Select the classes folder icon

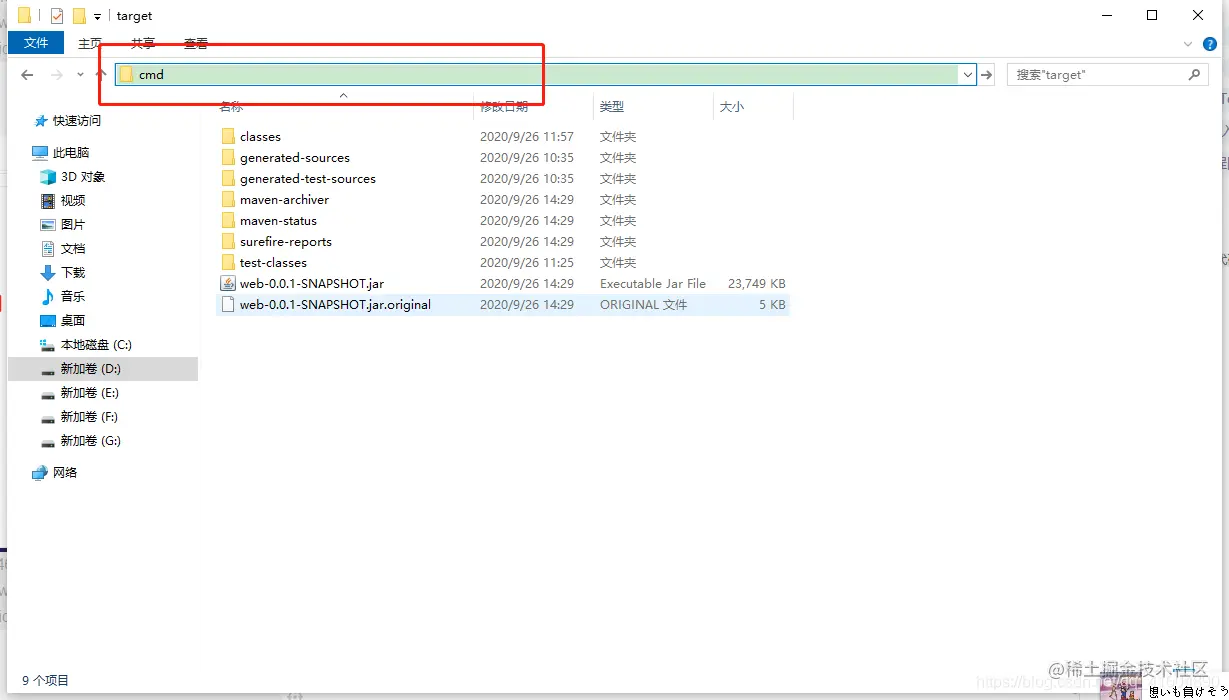click(x=228, y=136)
